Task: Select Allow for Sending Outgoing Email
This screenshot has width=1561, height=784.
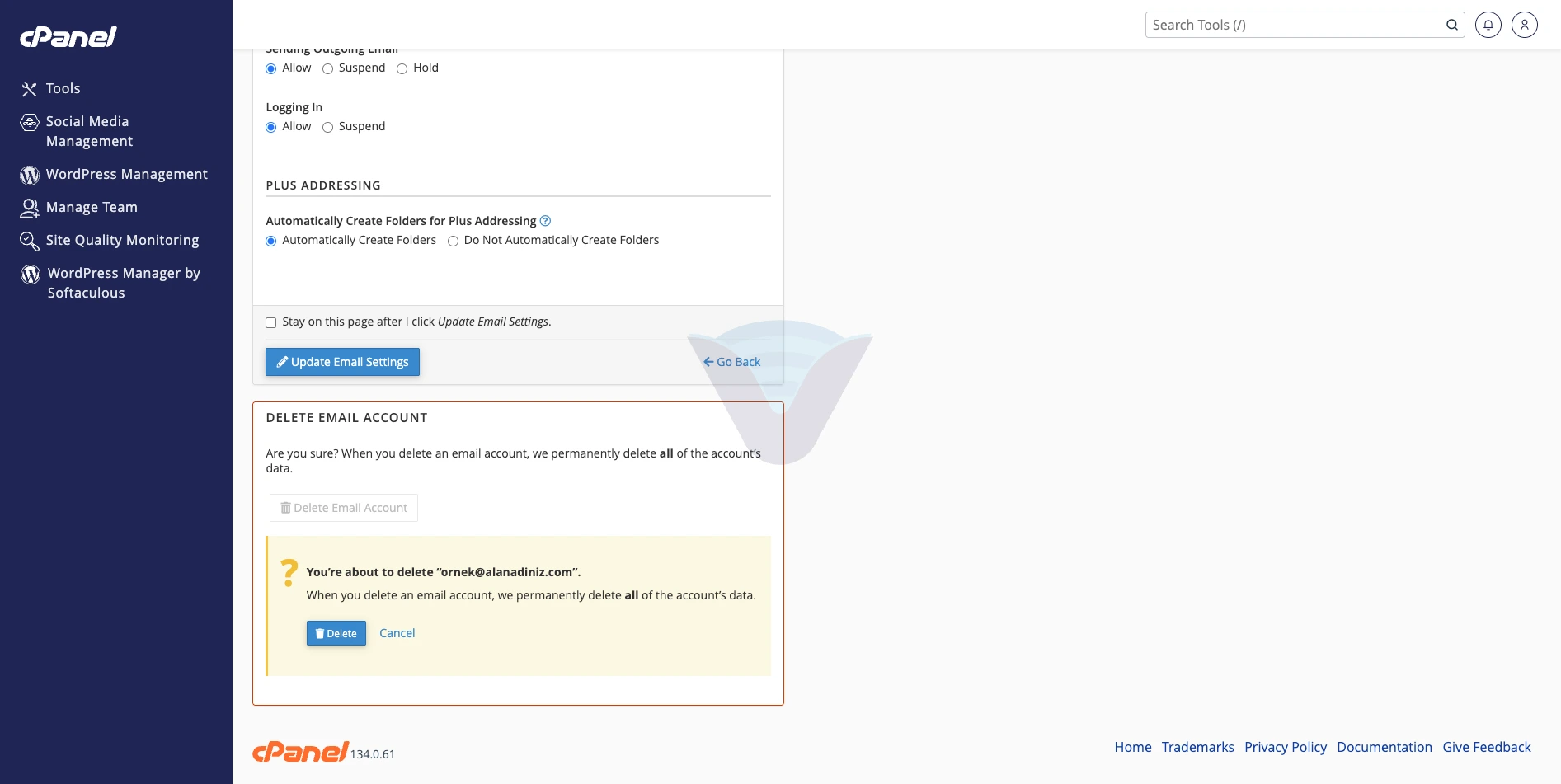Action: [270, 68]
